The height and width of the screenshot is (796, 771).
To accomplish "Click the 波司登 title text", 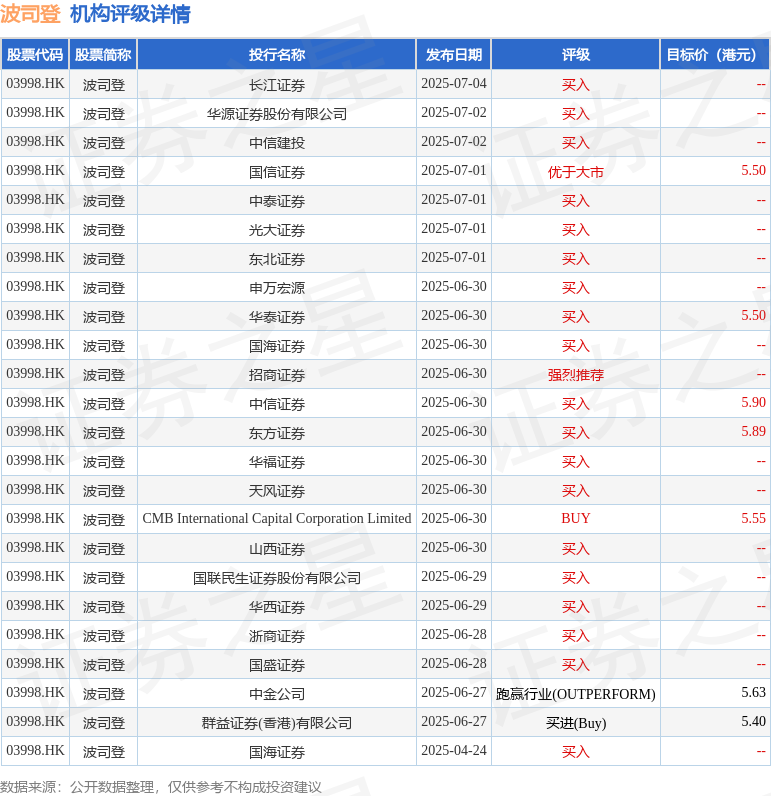I will [x=30, y=14].
